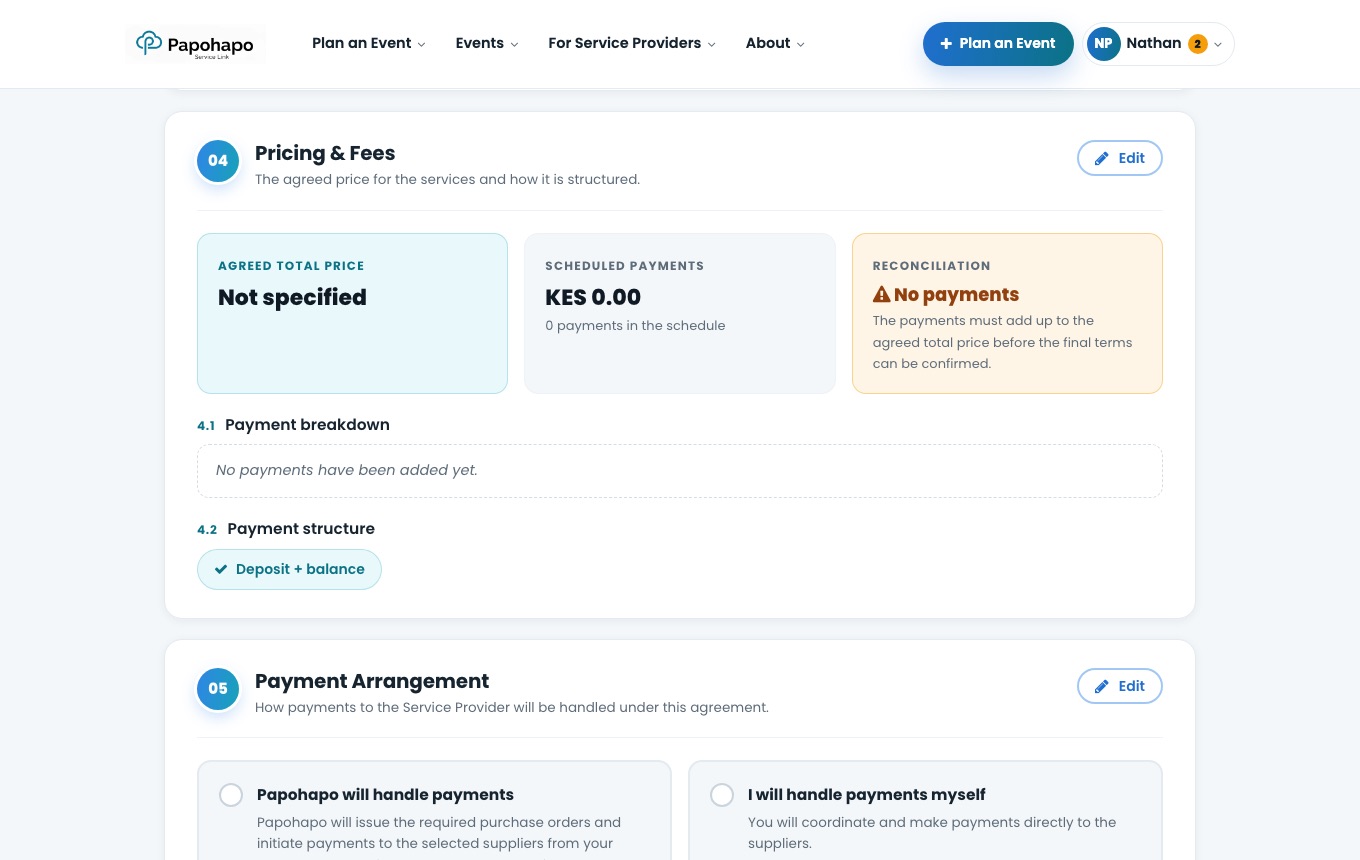The height and width of the screenshot is (860, 1360).
Task: Click the 4.2 Payment structure label
Action: 286,529
